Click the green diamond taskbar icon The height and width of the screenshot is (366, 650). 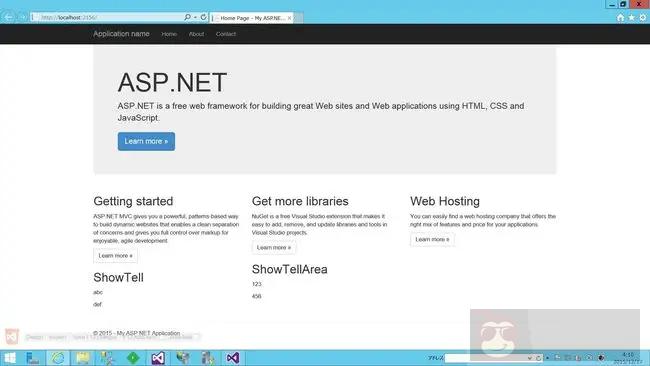tap(133, 358)
